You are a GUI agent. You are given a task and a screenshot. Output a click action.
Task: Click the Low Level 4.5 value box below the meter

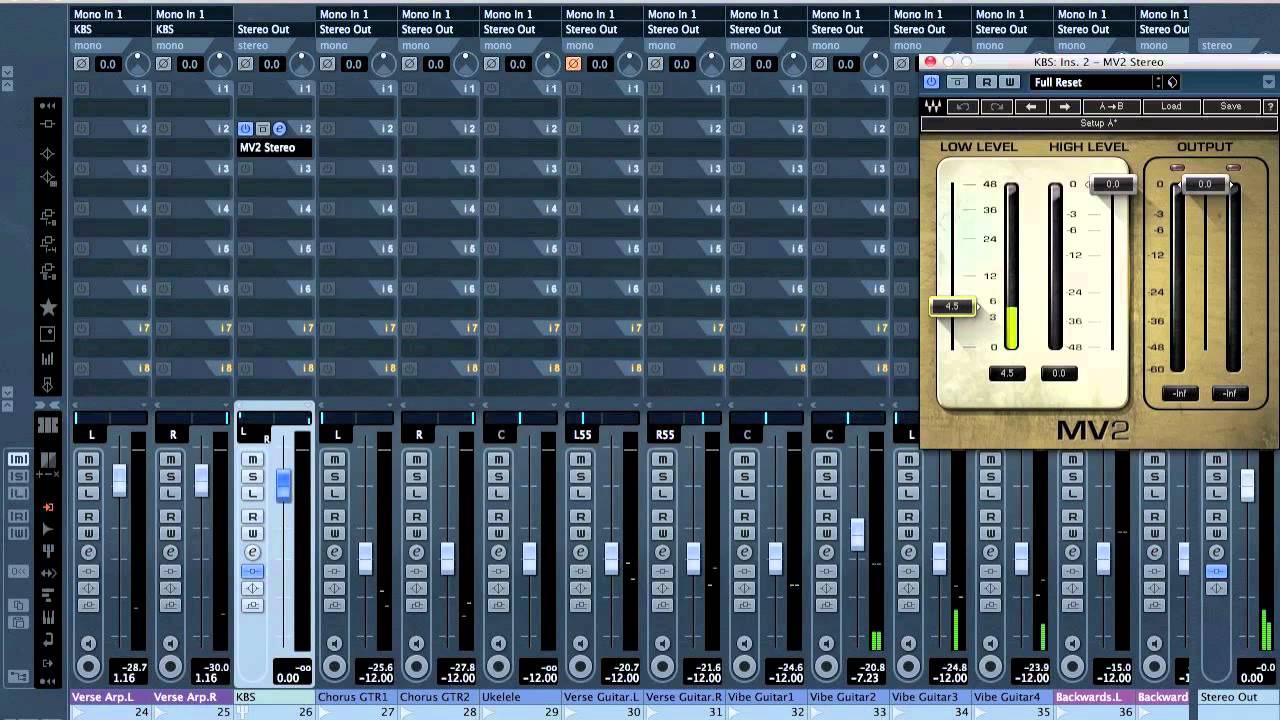pyautogui.click(x=1007, y=373)
